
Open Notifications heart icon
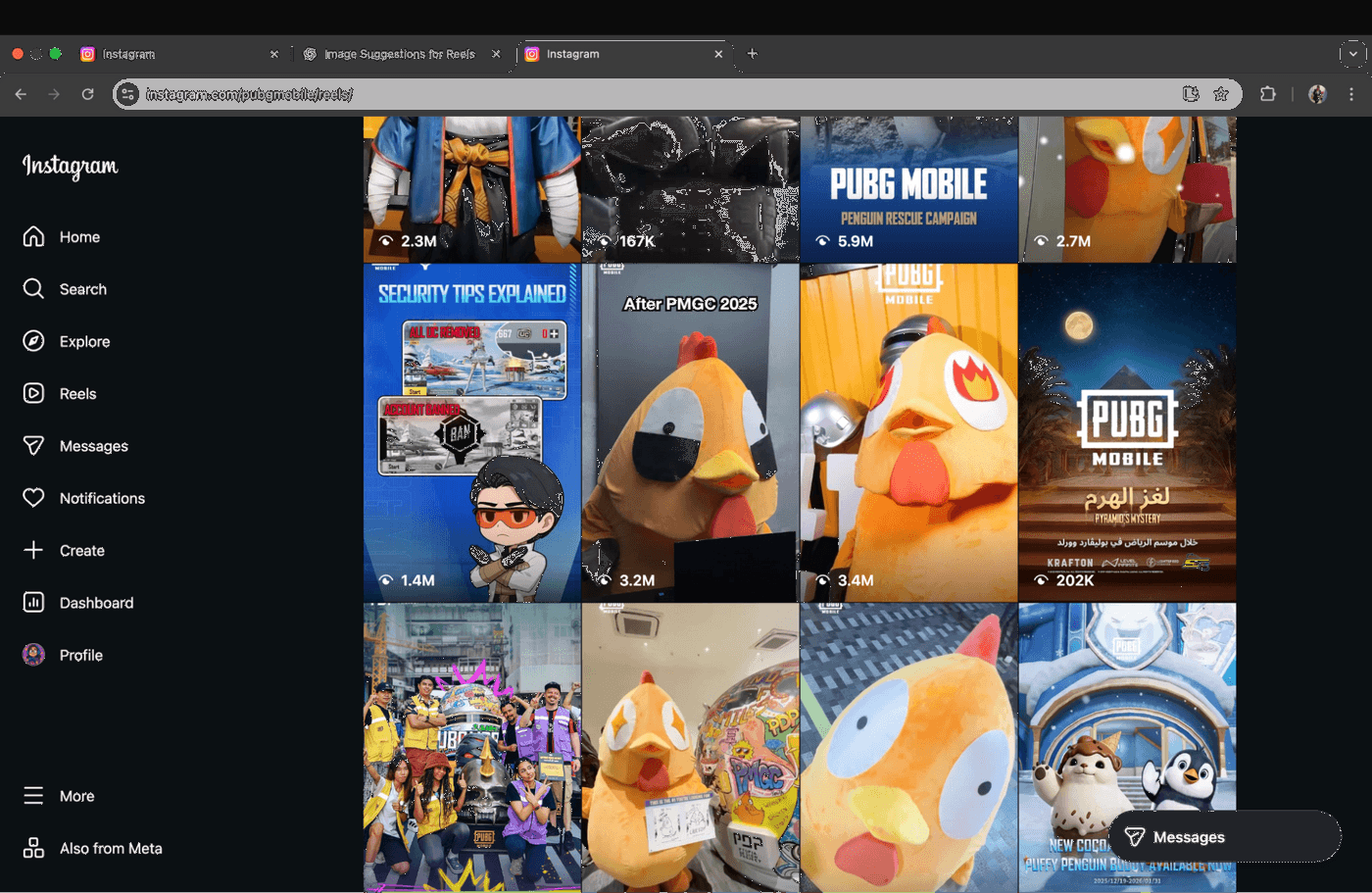point(33,498)
